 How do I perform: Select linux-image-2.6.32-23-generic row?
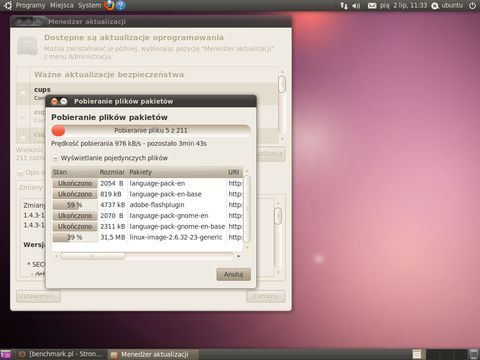147,237
